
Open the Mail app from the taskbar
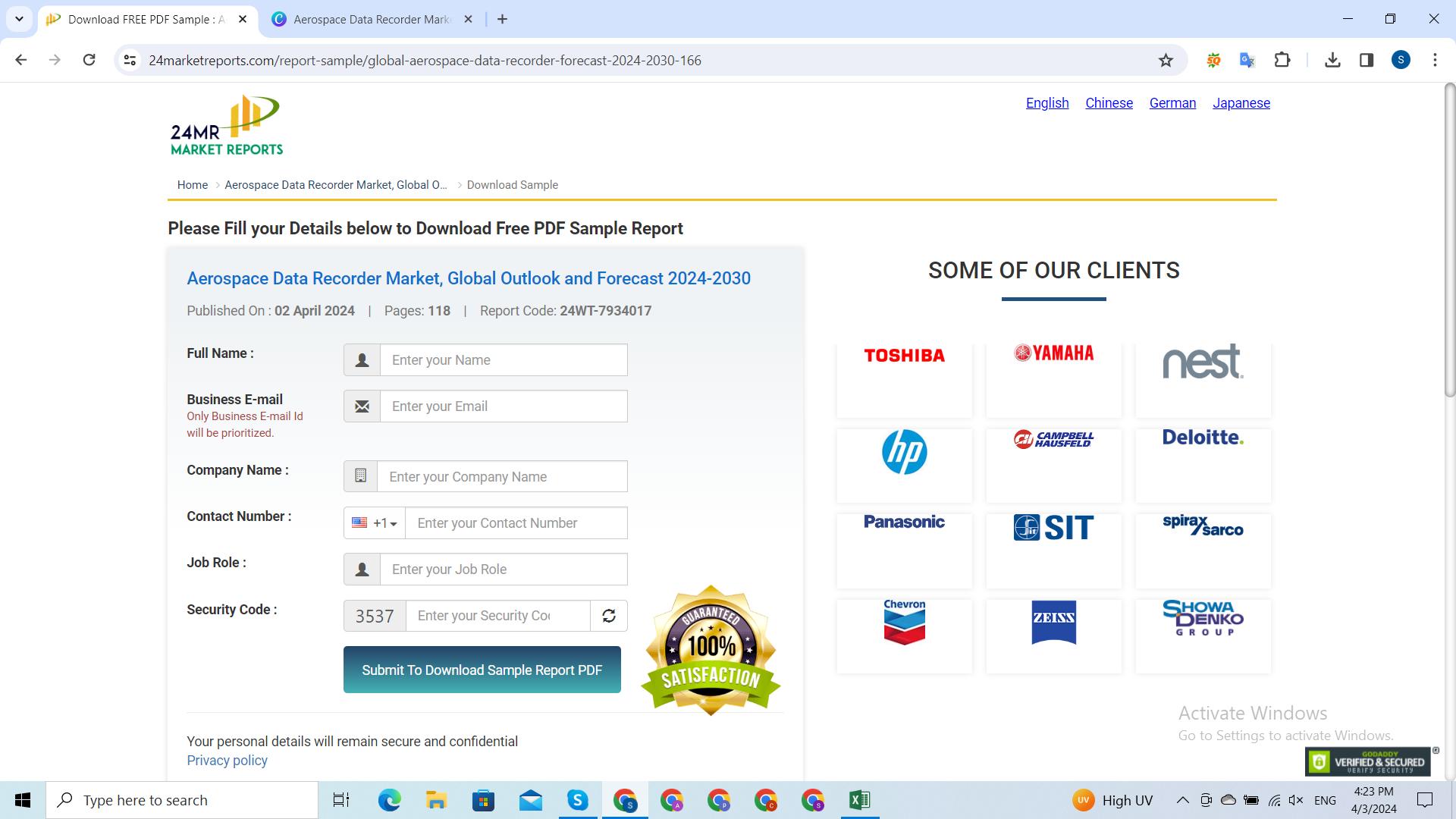point(530,800)
